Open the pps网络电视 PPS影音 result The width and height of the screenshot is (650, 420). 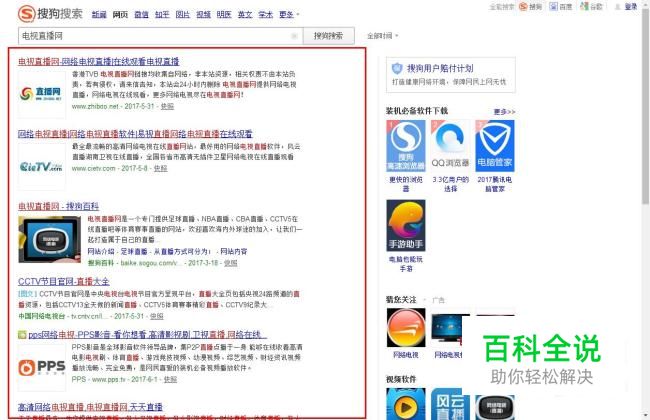coord(148,335)
